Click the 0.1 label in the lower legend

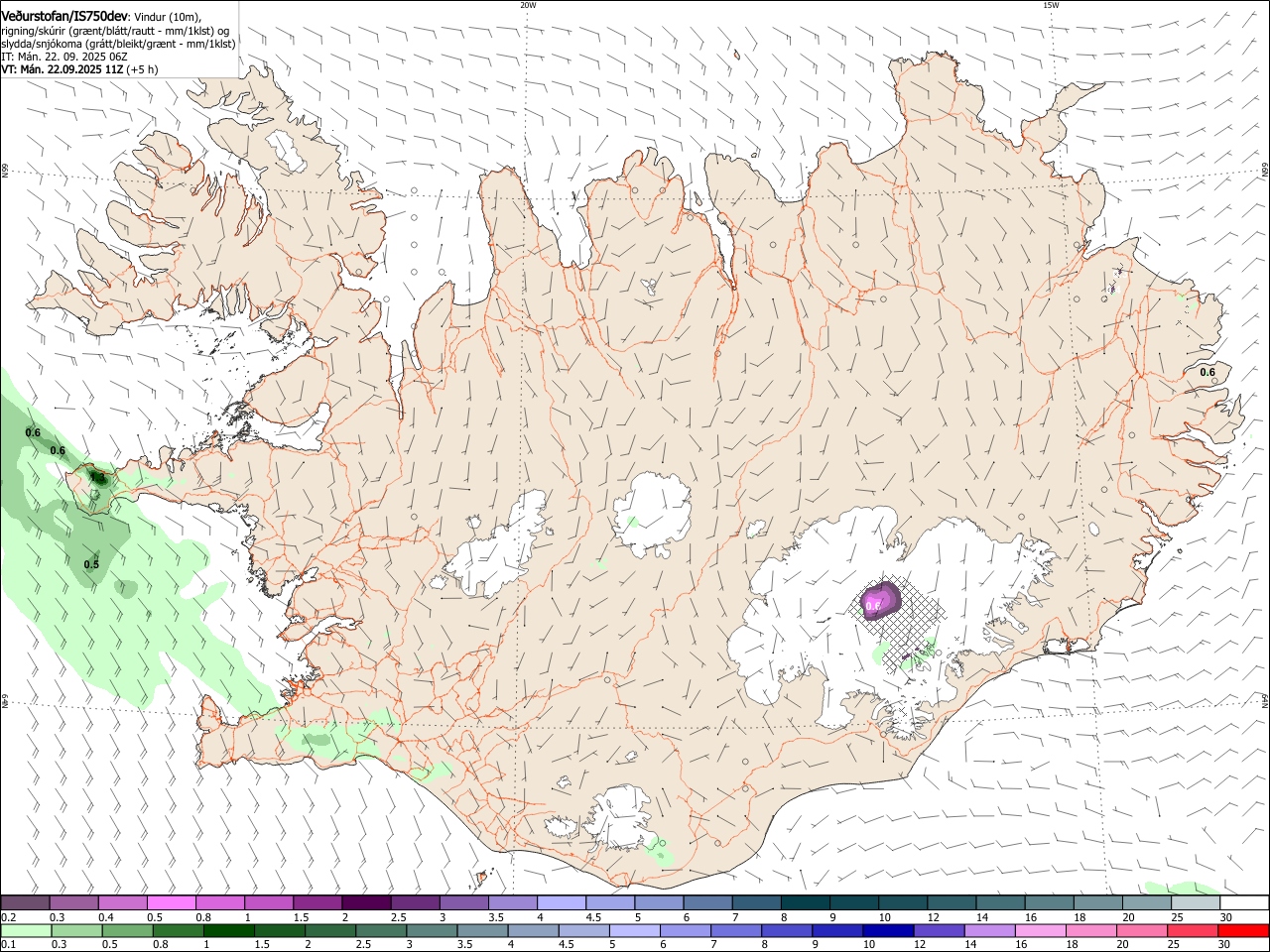coord(8,945)
